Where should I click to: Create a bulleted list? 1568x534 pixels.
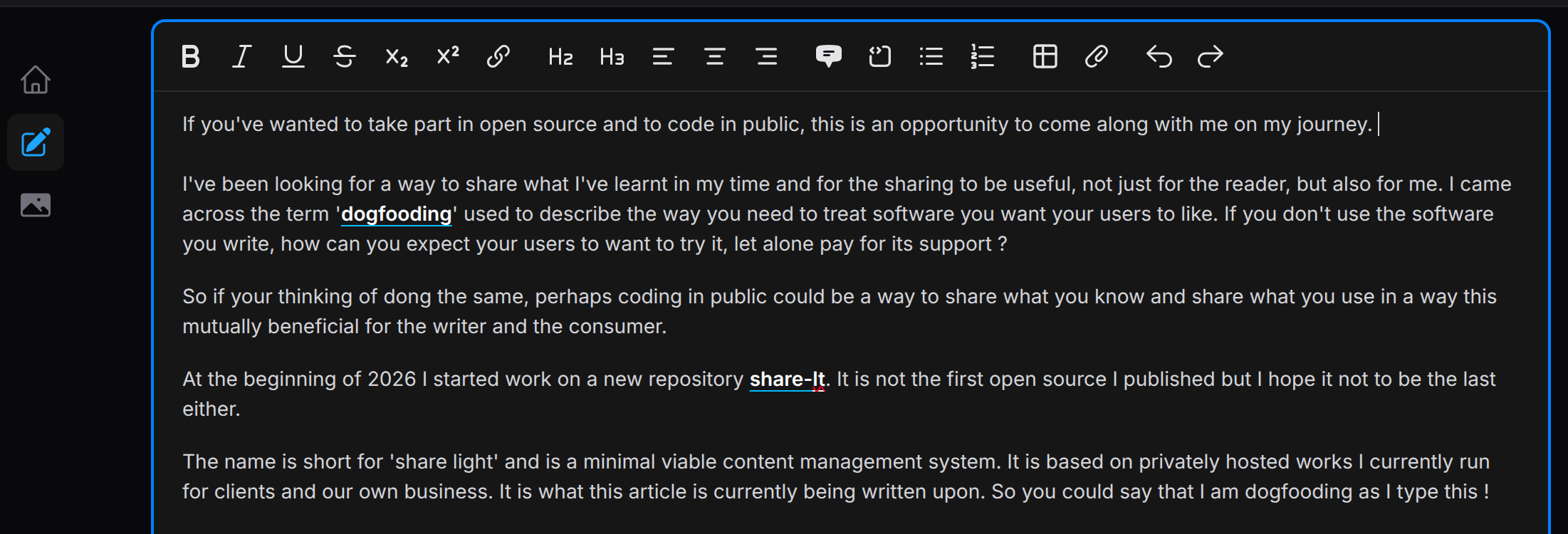[931, 56]
